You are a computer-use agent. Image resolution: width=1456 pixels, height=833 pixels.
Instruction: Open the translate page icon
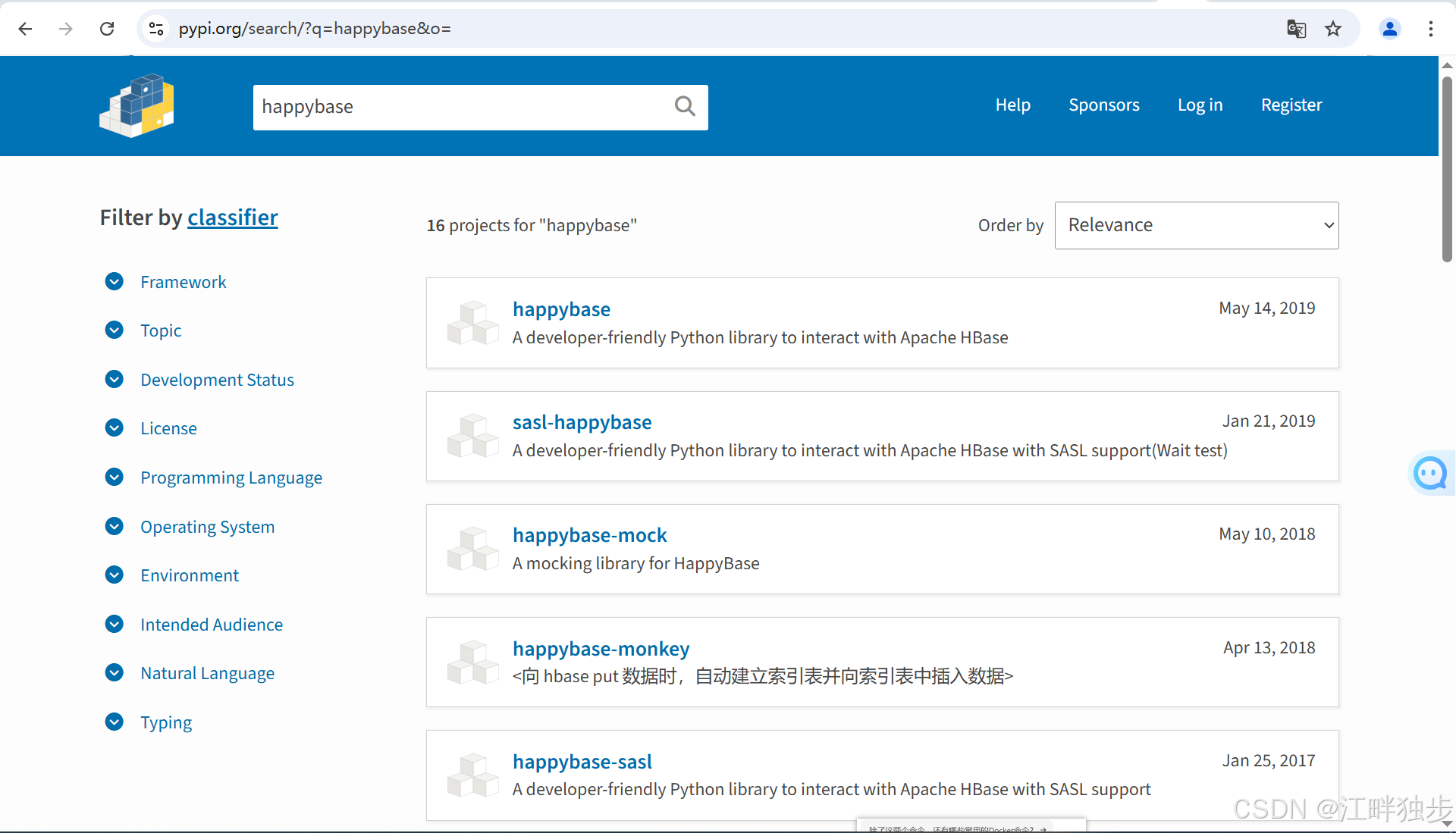[x=1296, y=29]
